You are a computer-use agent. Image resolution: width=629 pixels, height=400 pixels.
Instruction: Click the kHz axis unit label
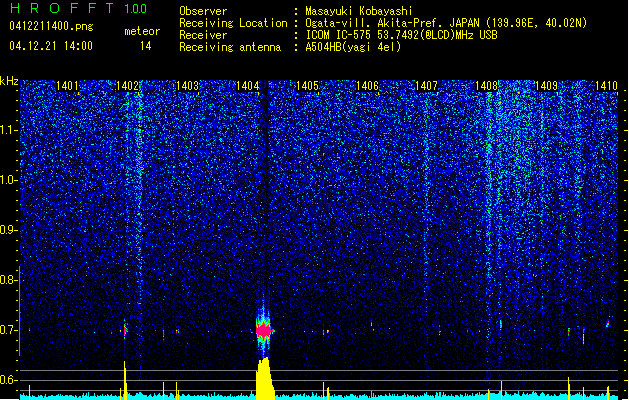point(9,81)
